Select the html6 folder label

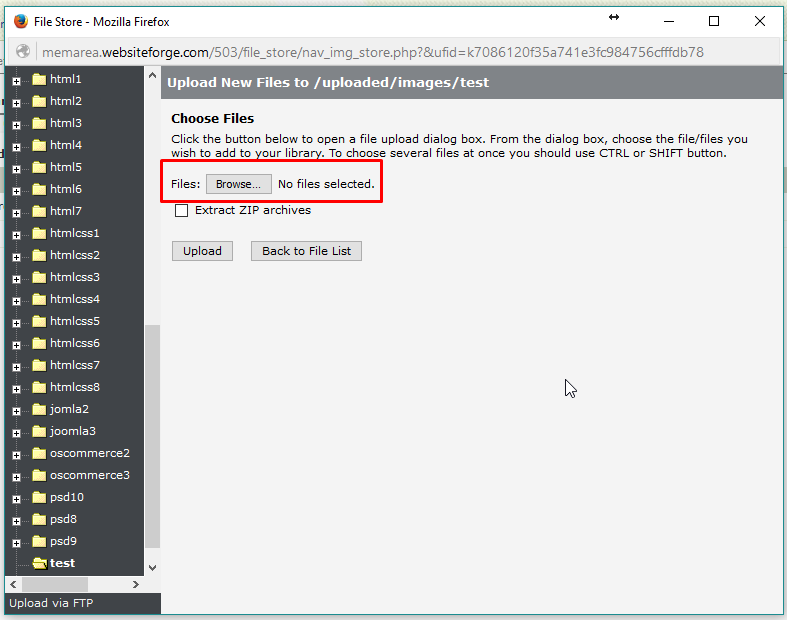coord(66,189)
